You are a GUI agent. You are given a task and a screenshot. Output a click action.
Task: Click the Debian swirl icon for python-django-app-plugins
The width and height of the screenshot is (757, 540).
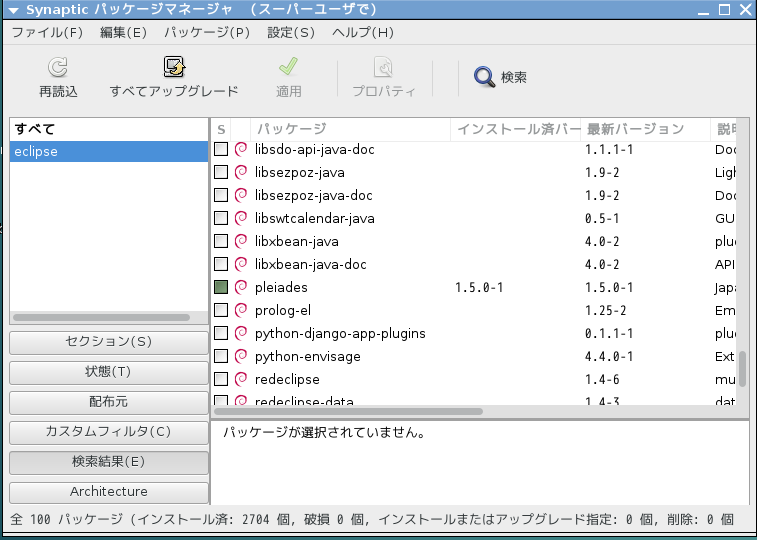click(241, 333)
